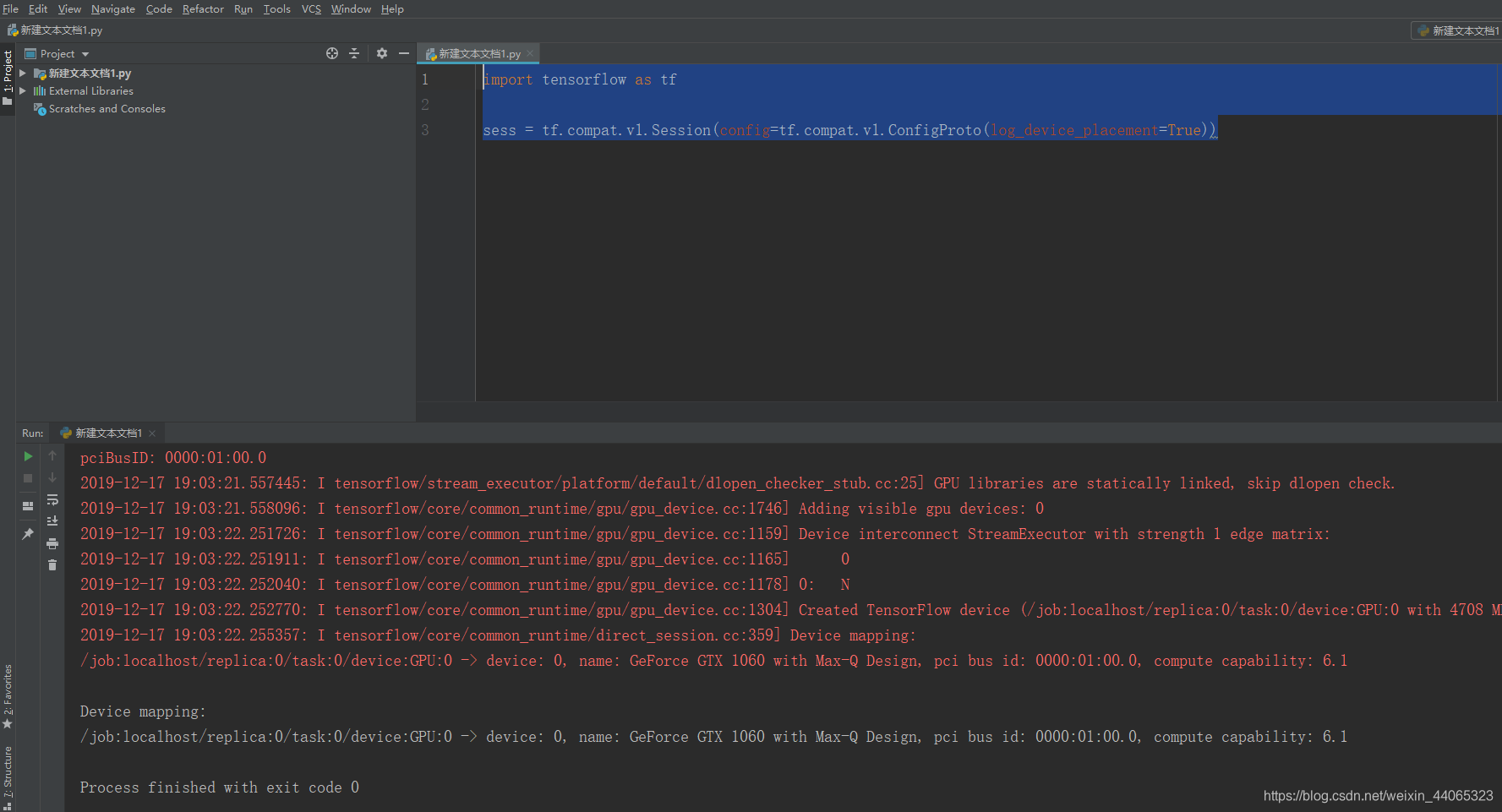Click the 'pciBusID: 0000:01:00.0' console line

point(173,458)
